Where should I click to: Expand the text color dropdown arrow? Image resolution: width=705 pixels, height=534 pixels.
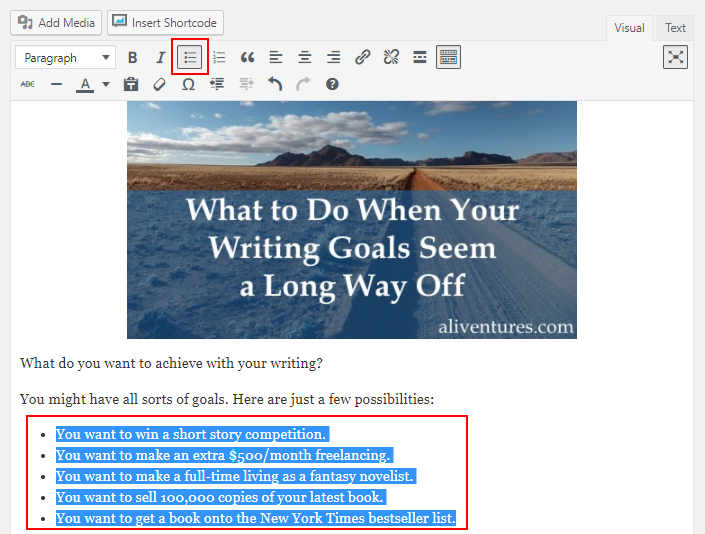coord(106,85)
